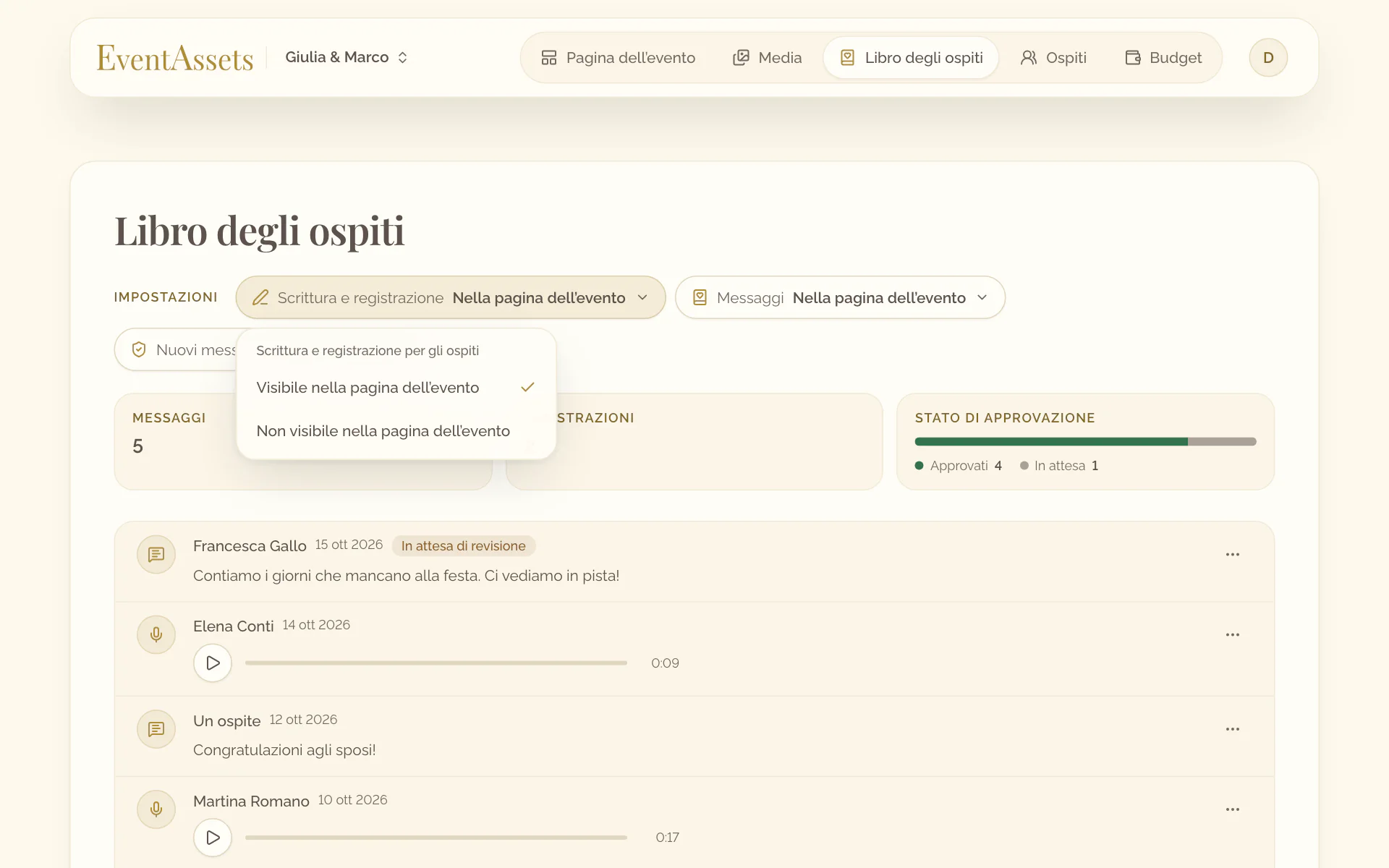
Task: Open the Pagina dell'evento tab
Action: [x=618, y=57]
